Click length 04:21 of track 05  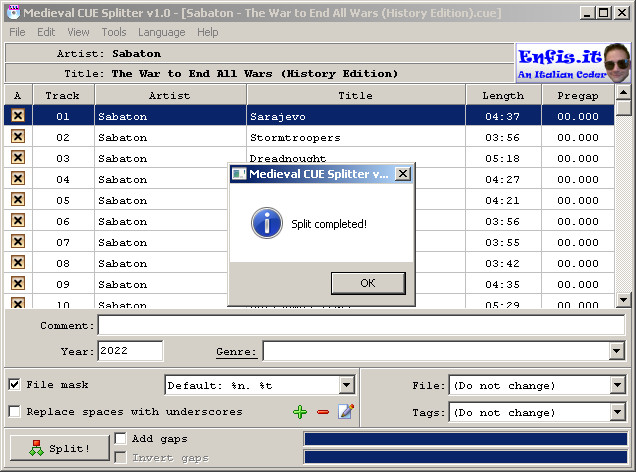click(x=503, y=201)
